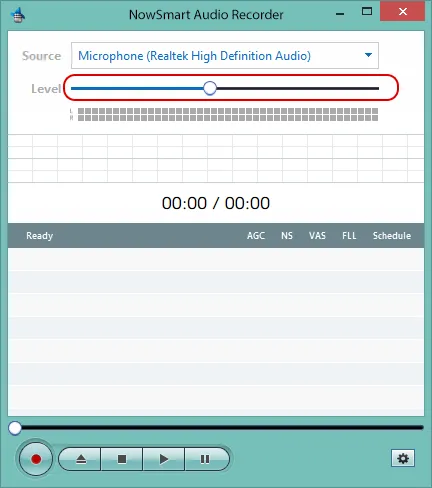Image resolution: width=432 pixels, height=488 pixels.
Task: Click the Level slider handle
Action: (210, 88)
